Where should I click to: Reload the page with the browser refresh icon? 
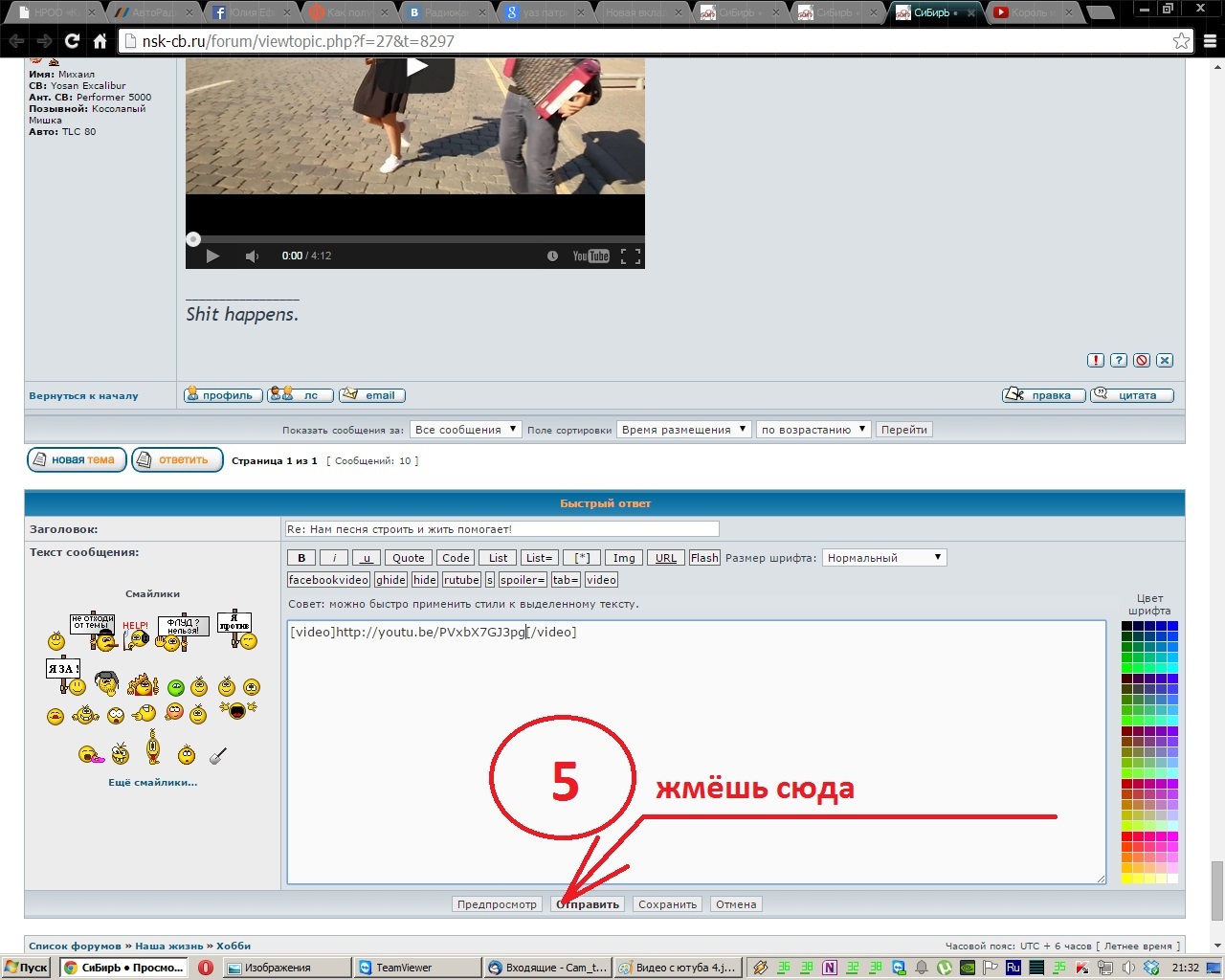(72, 41)
